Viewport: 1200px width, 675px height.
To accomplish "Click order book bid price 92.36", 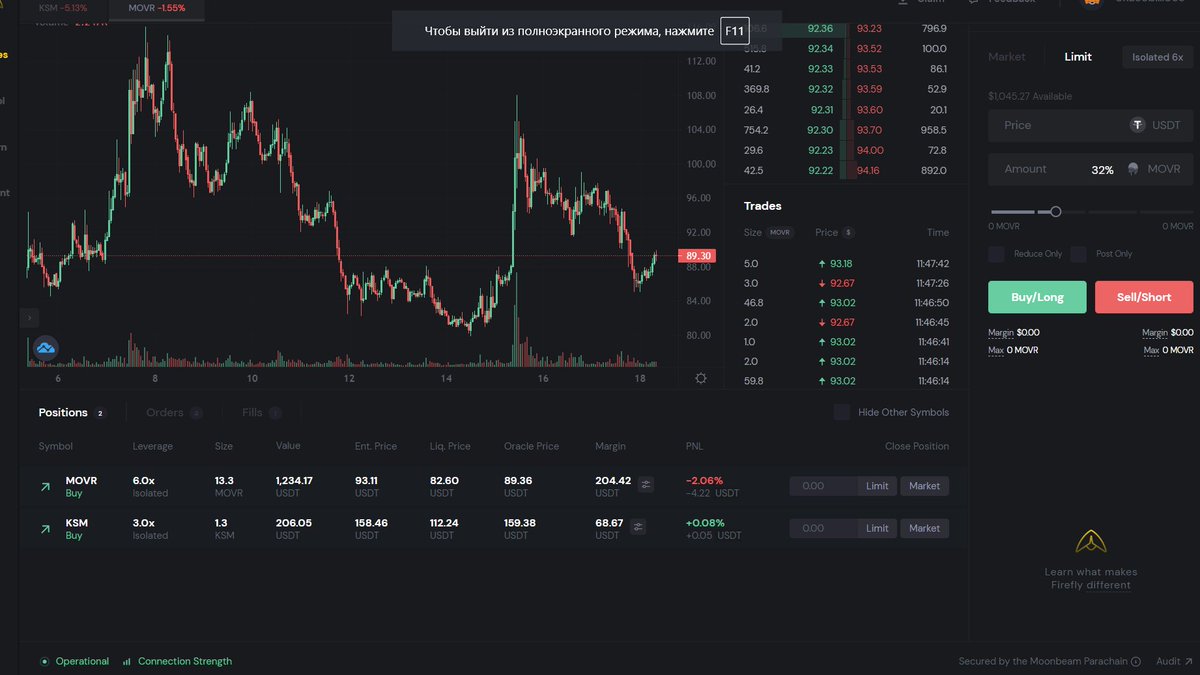I will (x=820, y=29).
